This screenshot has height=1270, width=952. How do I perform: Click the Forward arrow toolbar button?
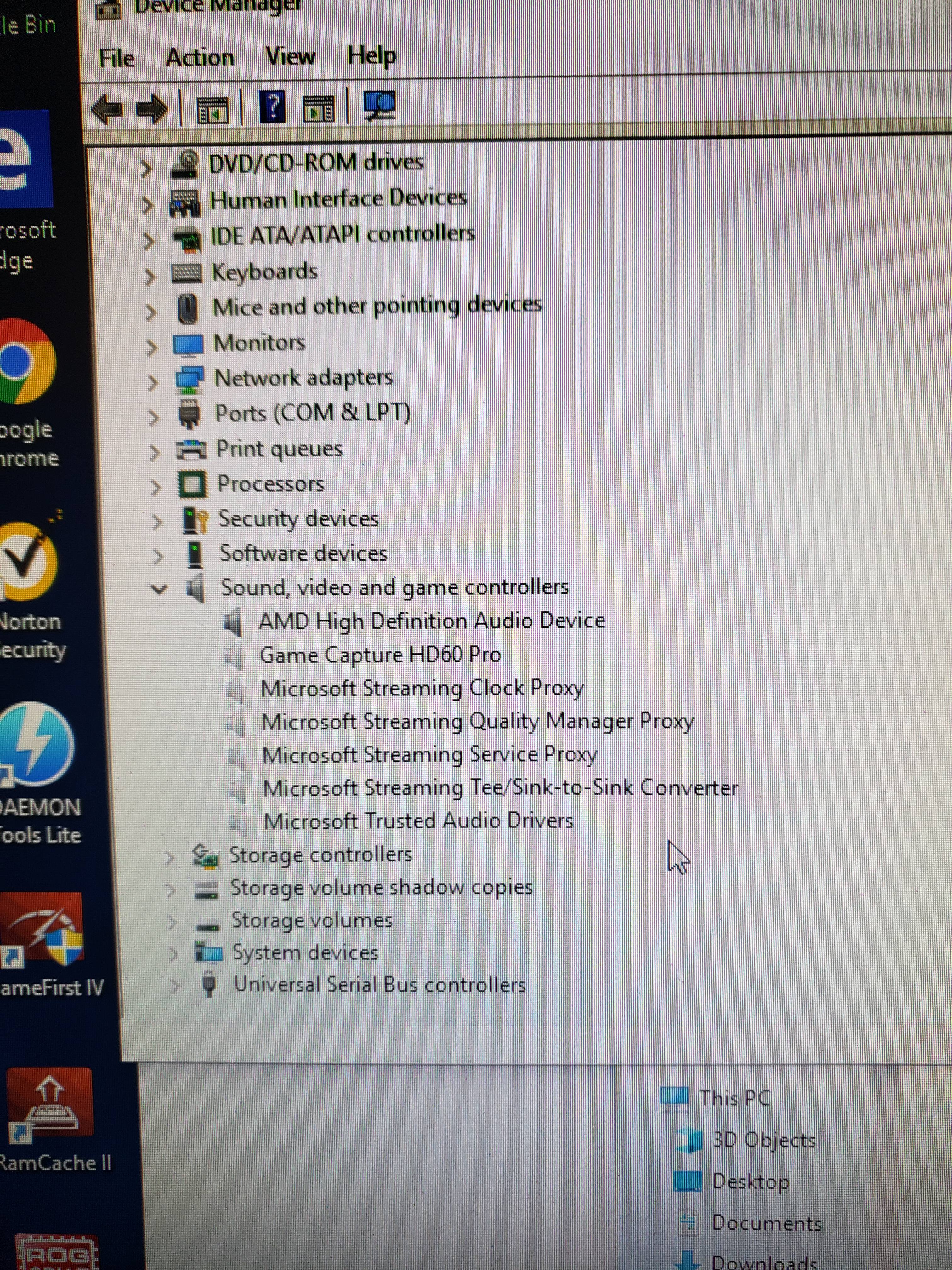(x=151, y=109)
